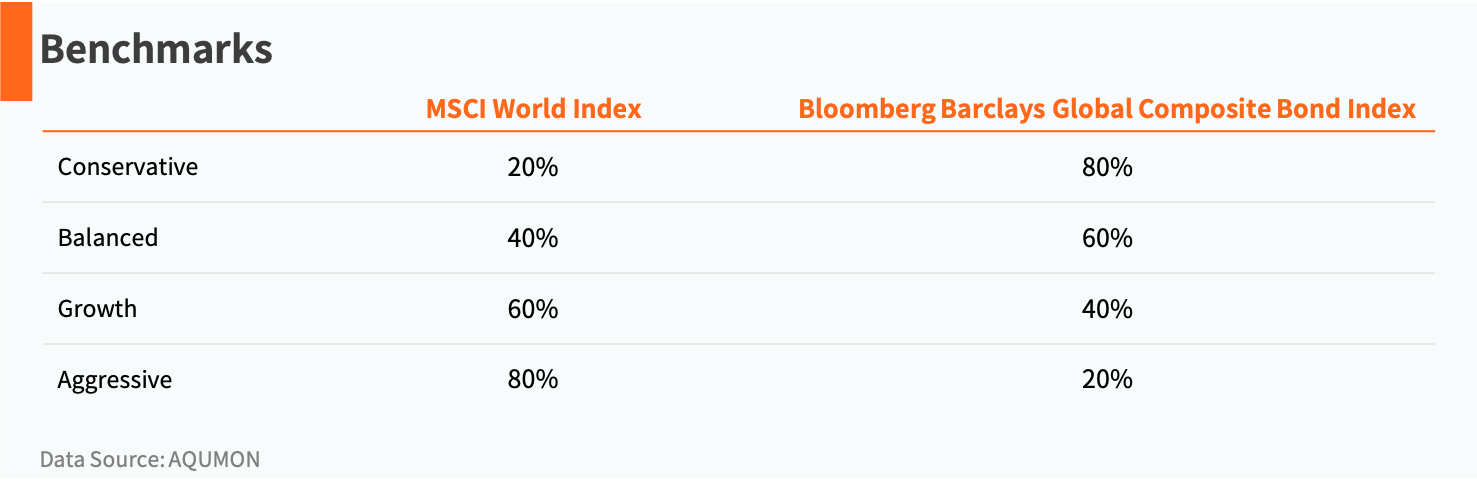Click Growth's 60% MSCI value
Image resolution: width=1477 pixels, height=483 pixels.
click(x=533, y=308)
